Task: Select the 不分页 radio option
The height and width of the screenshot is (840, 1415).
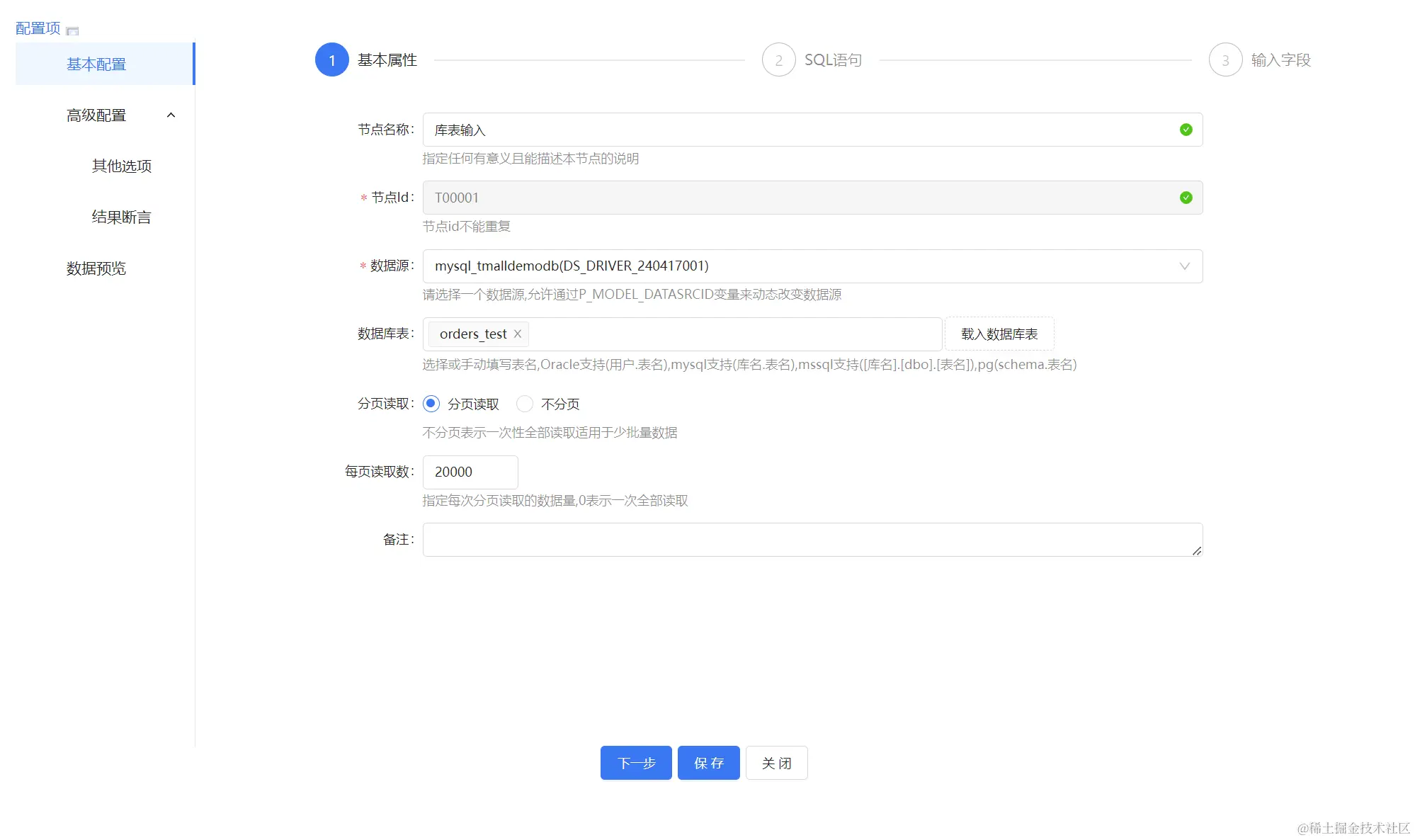Action: 525,404
